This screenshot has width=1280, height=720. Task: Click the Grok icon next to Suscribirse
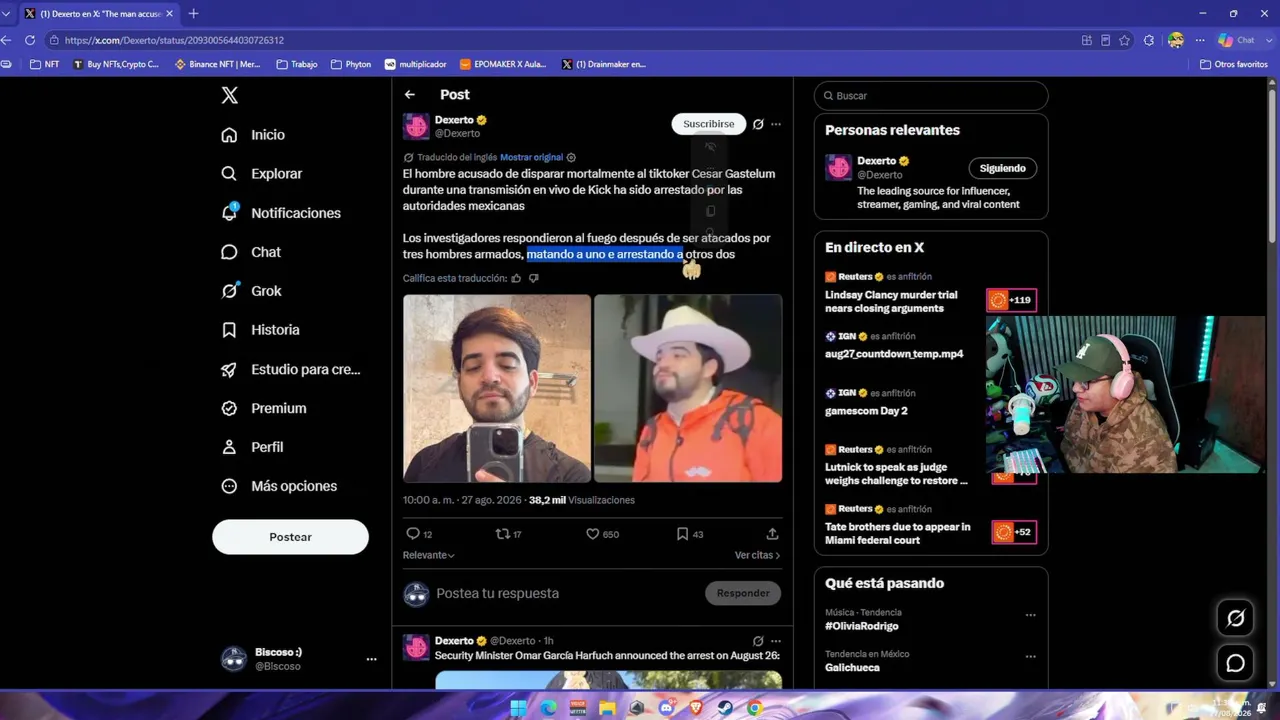(x=758, y=124)
